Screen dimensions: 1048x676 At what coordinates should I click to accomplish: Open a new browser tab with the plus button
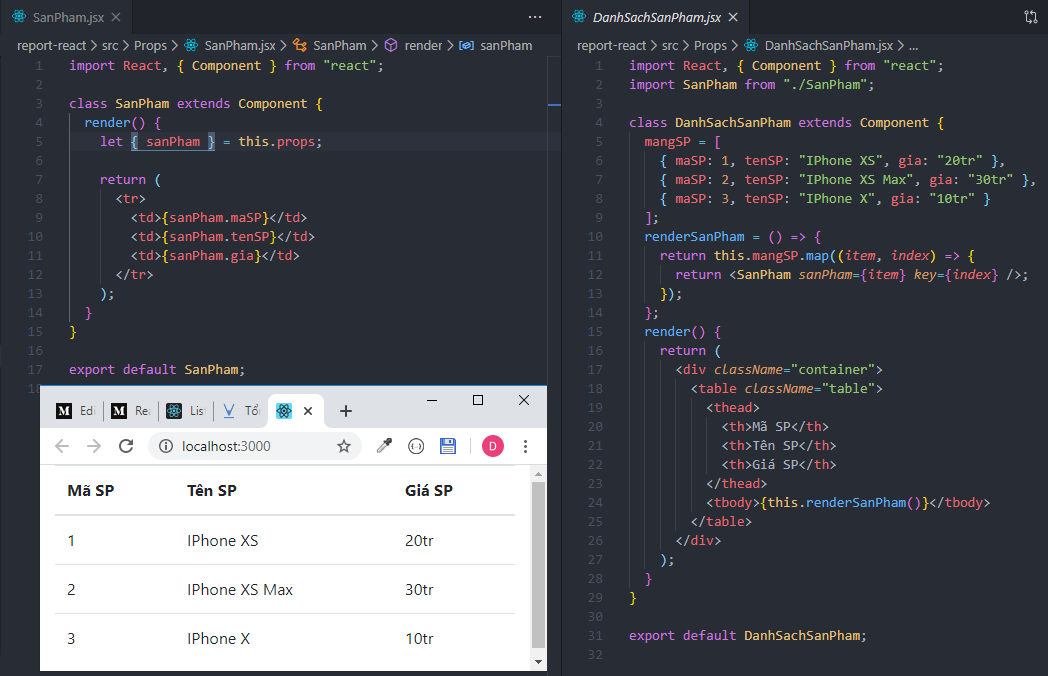pos(346,410)
